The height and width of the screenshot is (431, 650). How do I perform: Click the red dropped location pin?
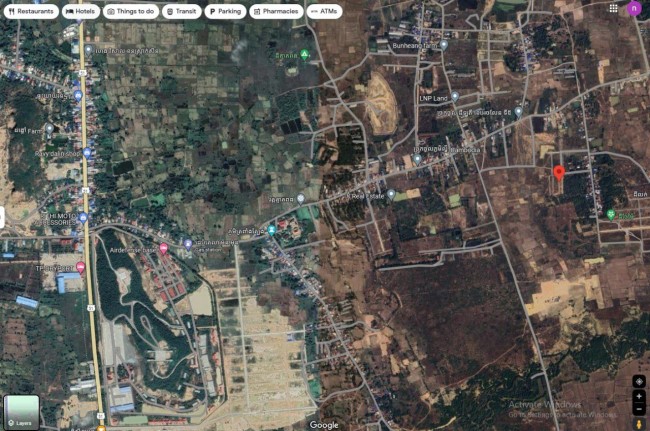[x=559, y=173]
